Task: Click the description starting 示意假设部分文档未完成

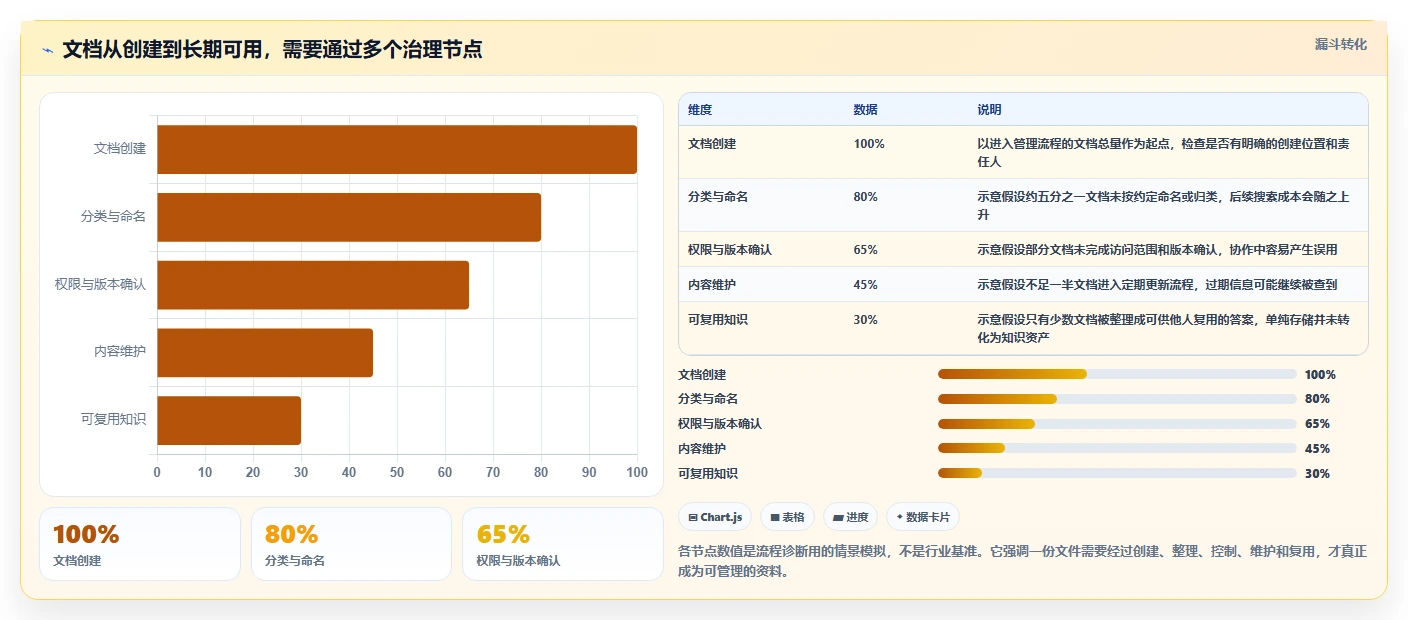Action: tap(1157, 250)
